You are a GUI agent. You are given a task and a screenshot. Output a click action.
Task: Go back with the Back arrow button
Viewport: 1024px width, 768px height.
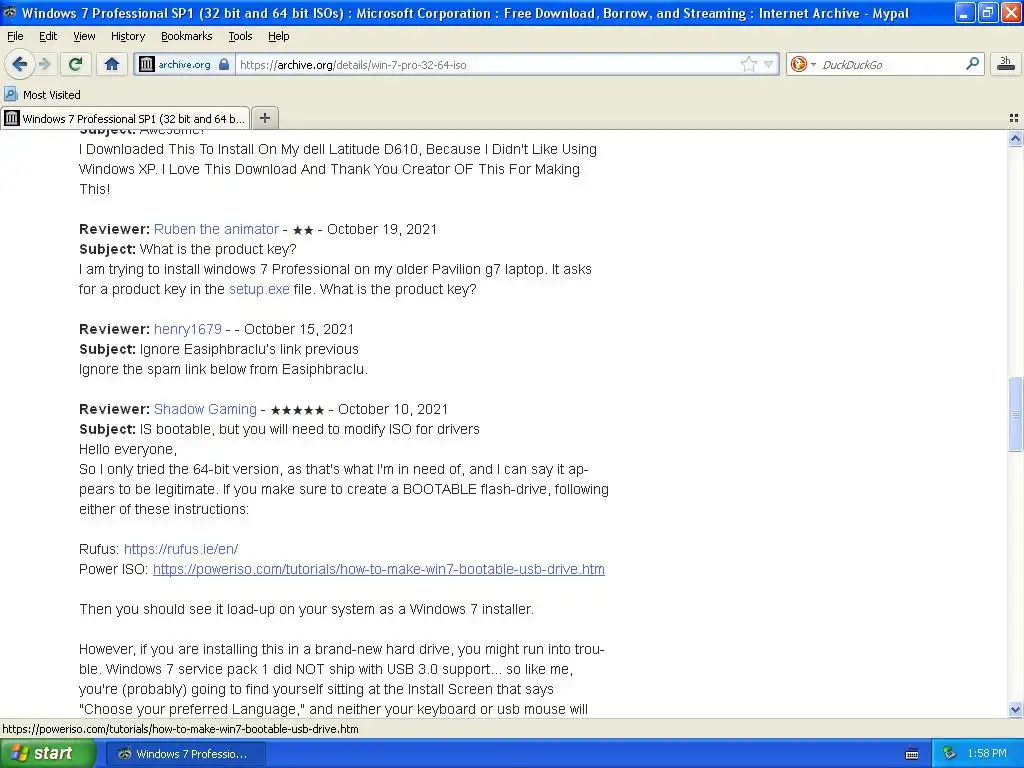click(19, 64)
